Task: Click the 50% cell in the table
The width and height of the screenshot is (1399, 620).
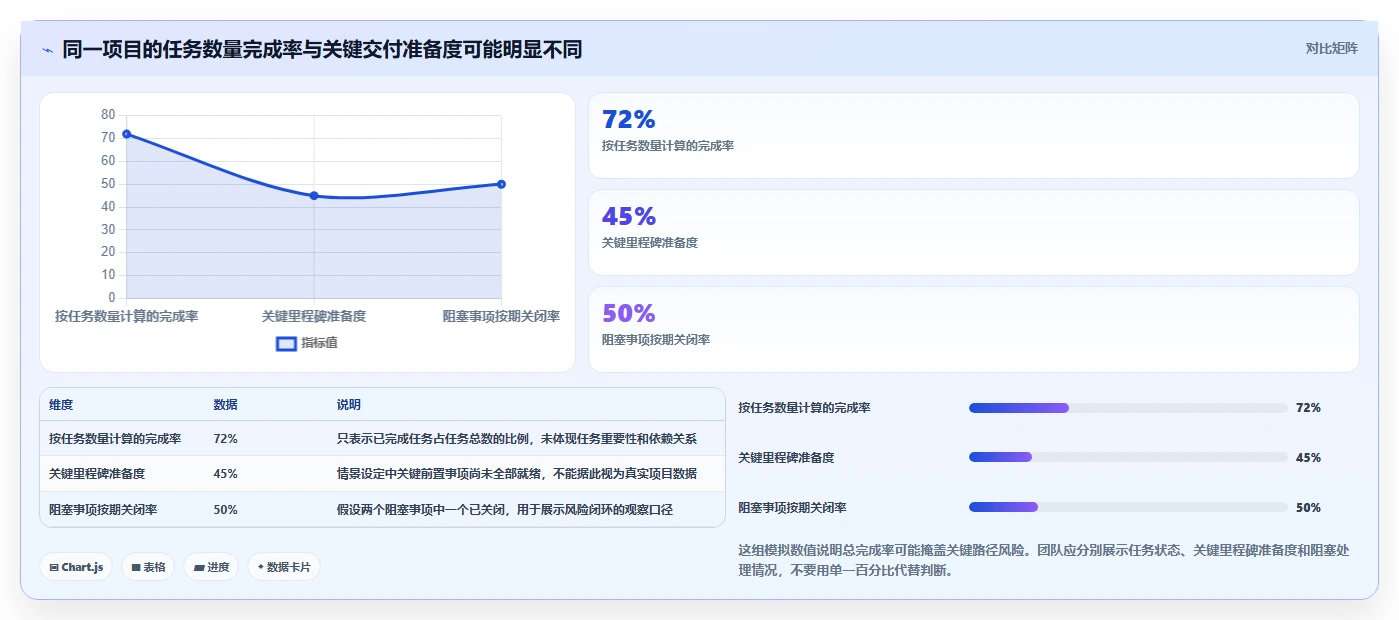Action: click(225, 509)
